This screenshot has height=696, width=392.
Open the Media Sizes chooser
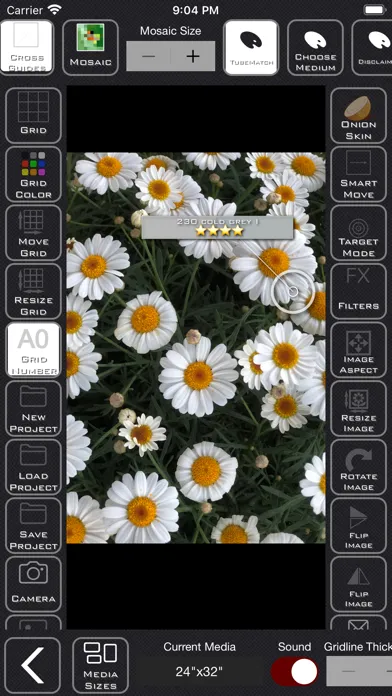coord(100,665)
